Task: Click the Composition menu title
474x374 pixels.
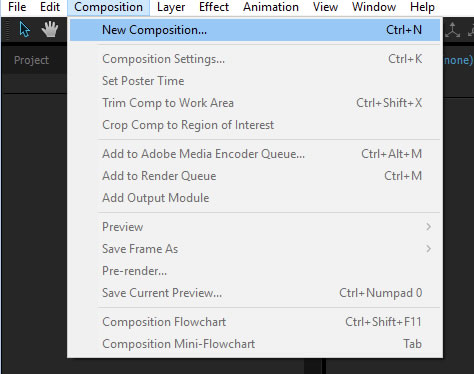Action: coord(108,7)
